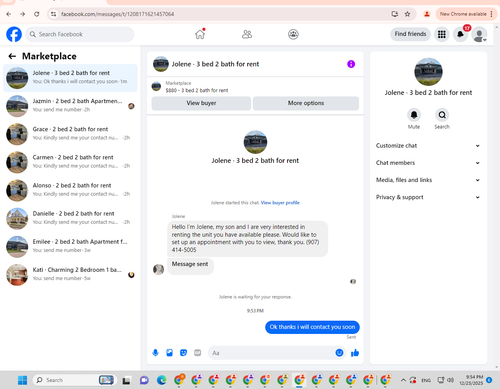Open the Danielle 2 bed 2 bath conversation
500x389 pixels.
pos(70,218)
